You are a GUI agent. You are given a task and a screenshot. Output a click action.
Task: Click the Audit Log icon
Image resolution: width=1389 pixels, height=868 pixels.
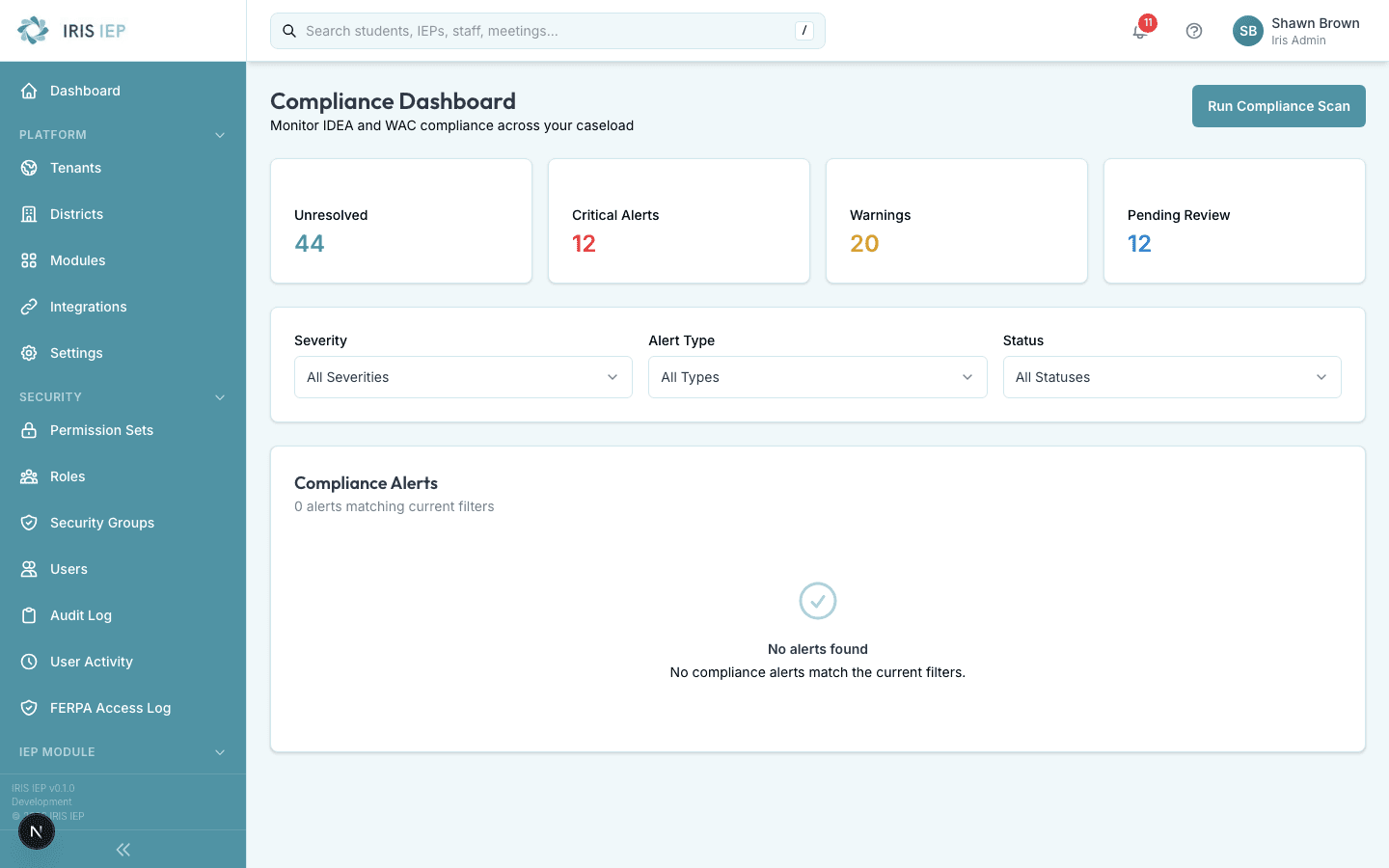tap(30, 614)
